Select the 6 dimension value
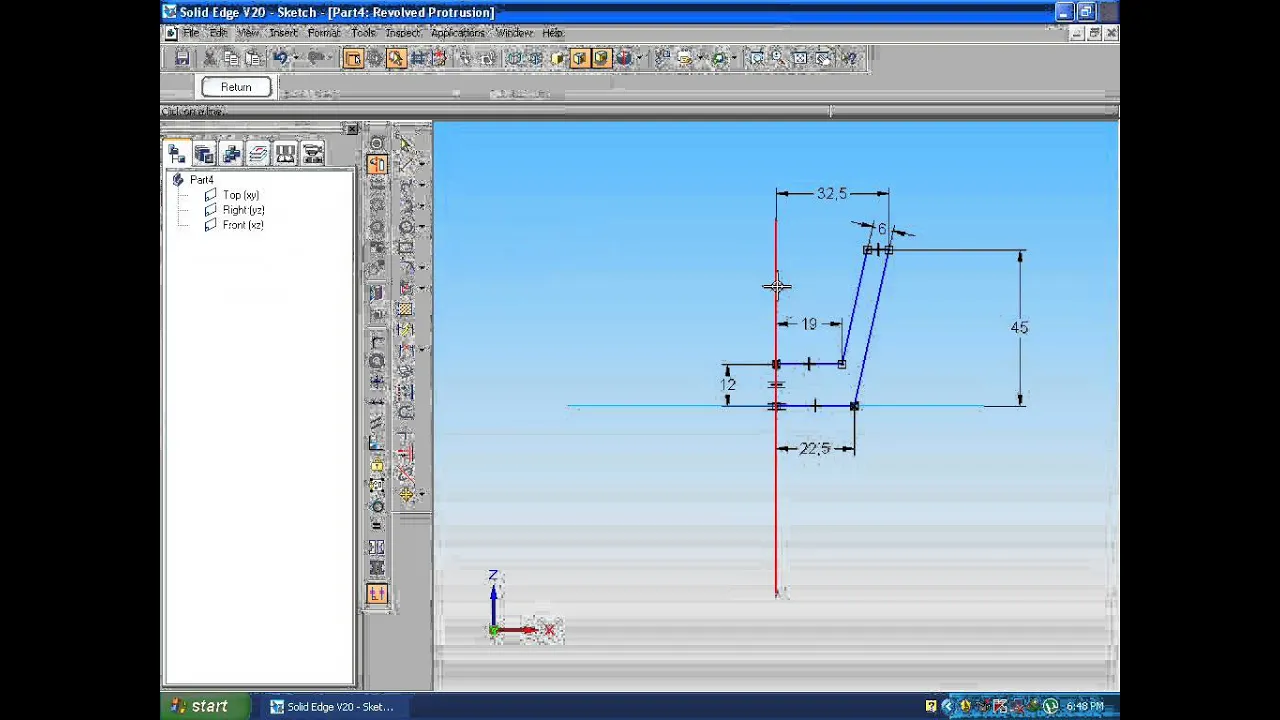This screenshot has width=1280, height=720. point(882,229)
